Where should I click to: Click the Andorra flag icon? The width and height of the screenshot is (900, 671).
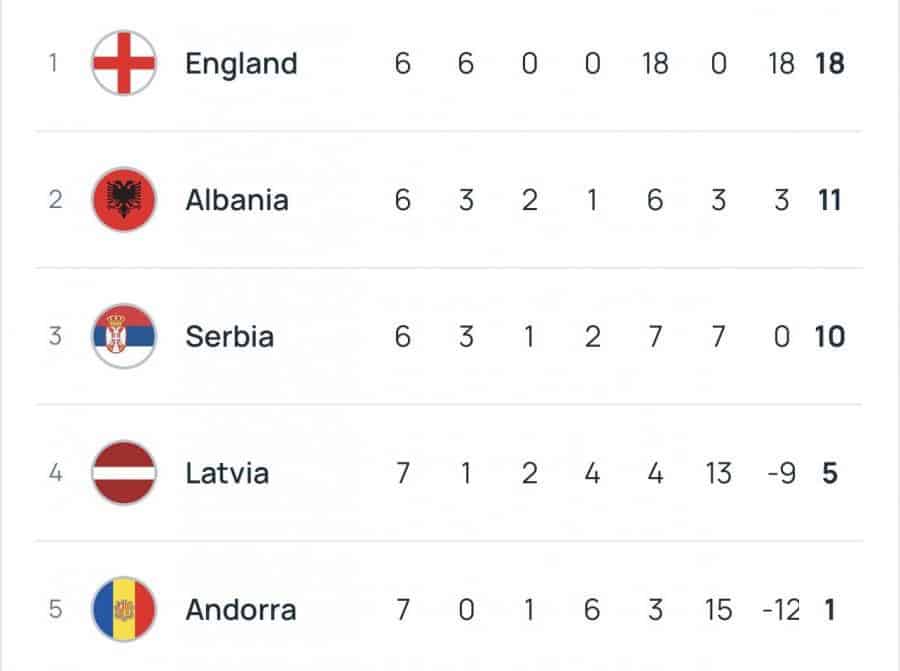click(124, 609)
